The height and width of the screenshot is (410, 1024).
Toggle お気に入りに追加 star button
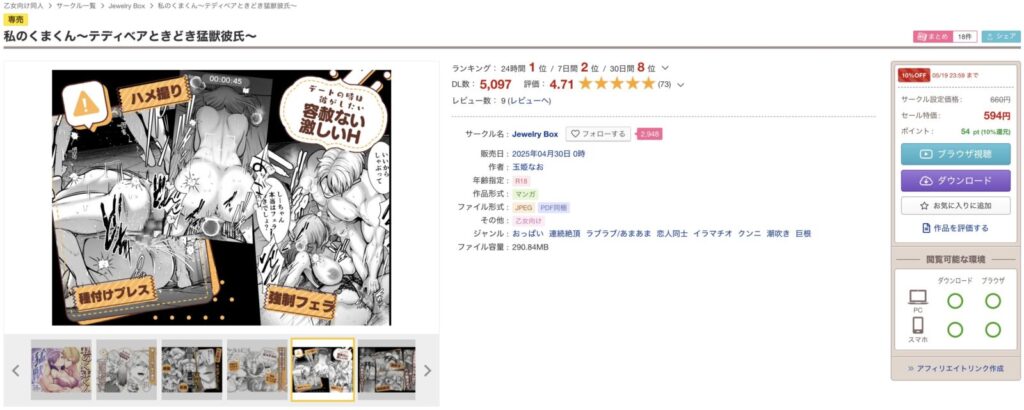click(955, 206)
